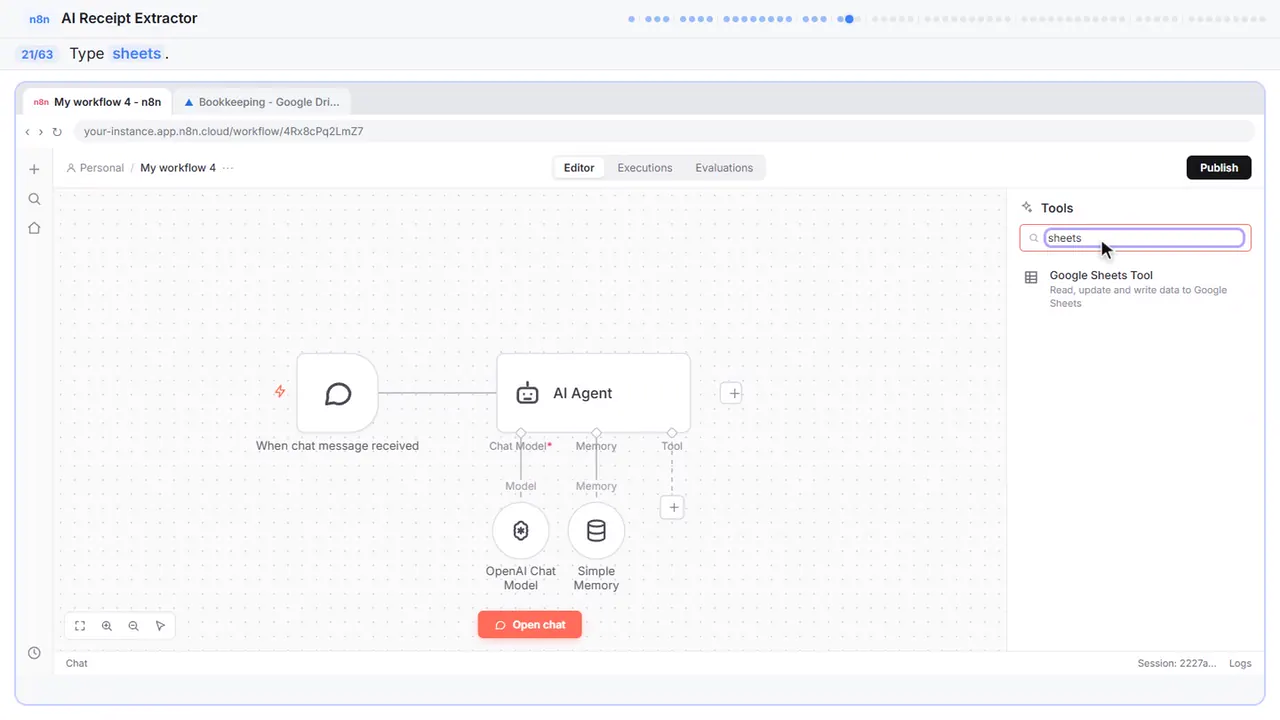The image size is (1280, 720).
Task: Open the clock history icon in the sidebar
Action: pos(34,653)
